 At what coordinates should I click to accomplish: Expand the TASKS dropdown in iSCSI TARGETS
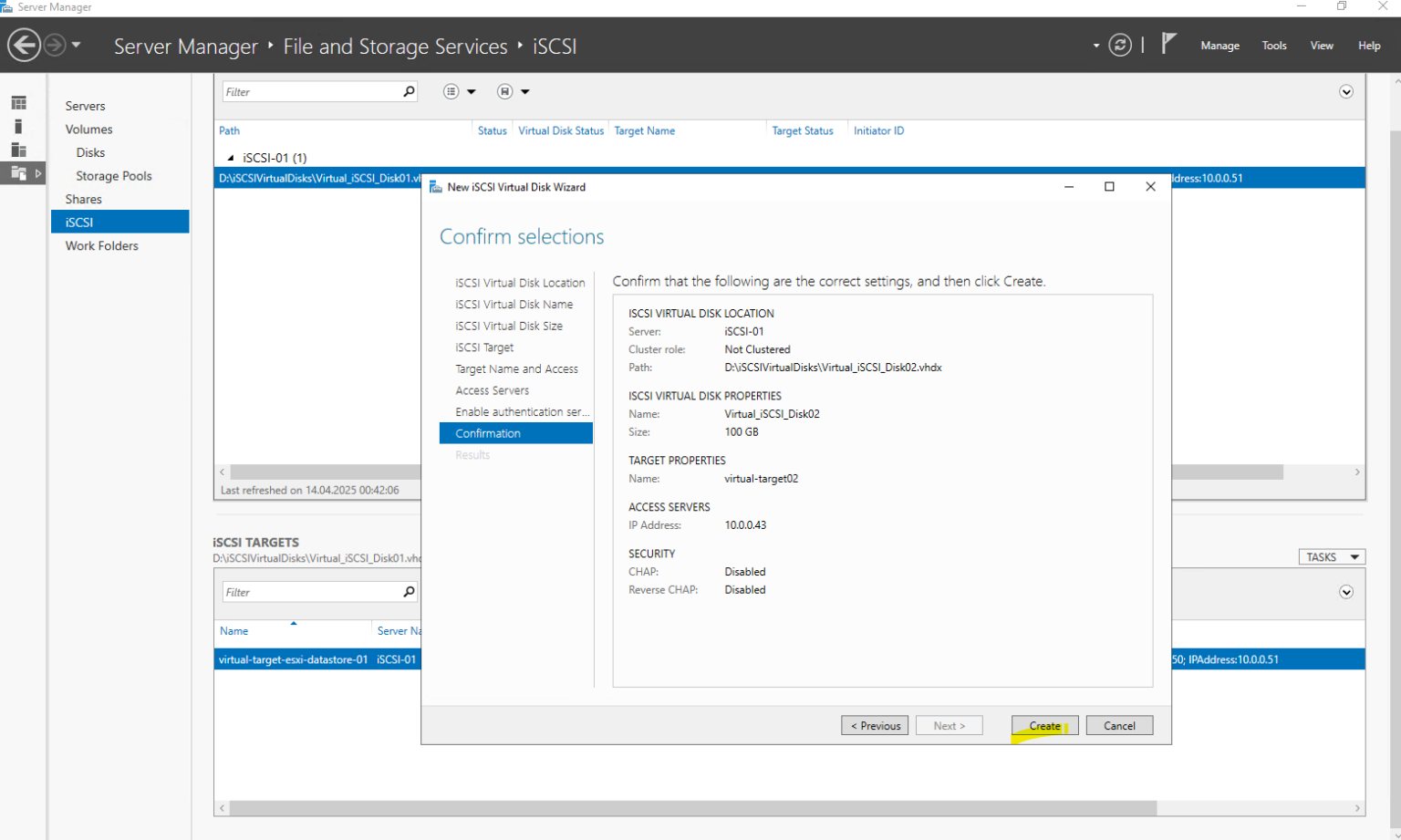1331,556
